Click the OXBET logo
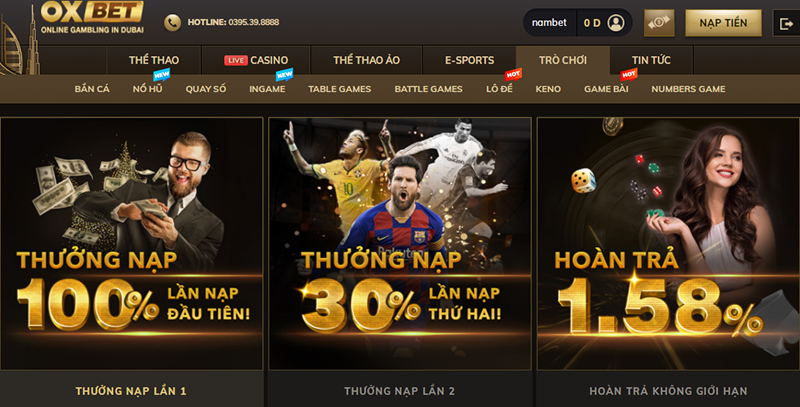Image resolution: width=800 pixels, height=407 pixels. 92,17
